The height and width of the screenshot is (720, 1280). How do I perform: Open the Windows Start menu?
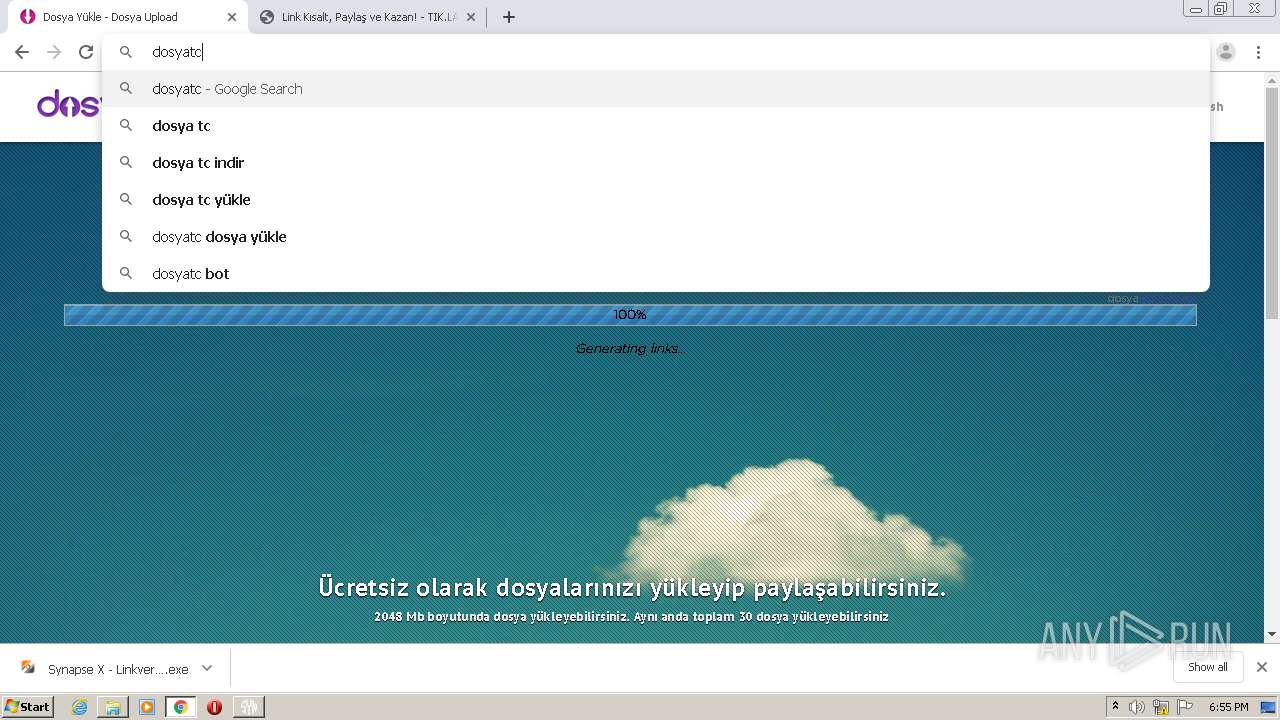click(28, 707)
